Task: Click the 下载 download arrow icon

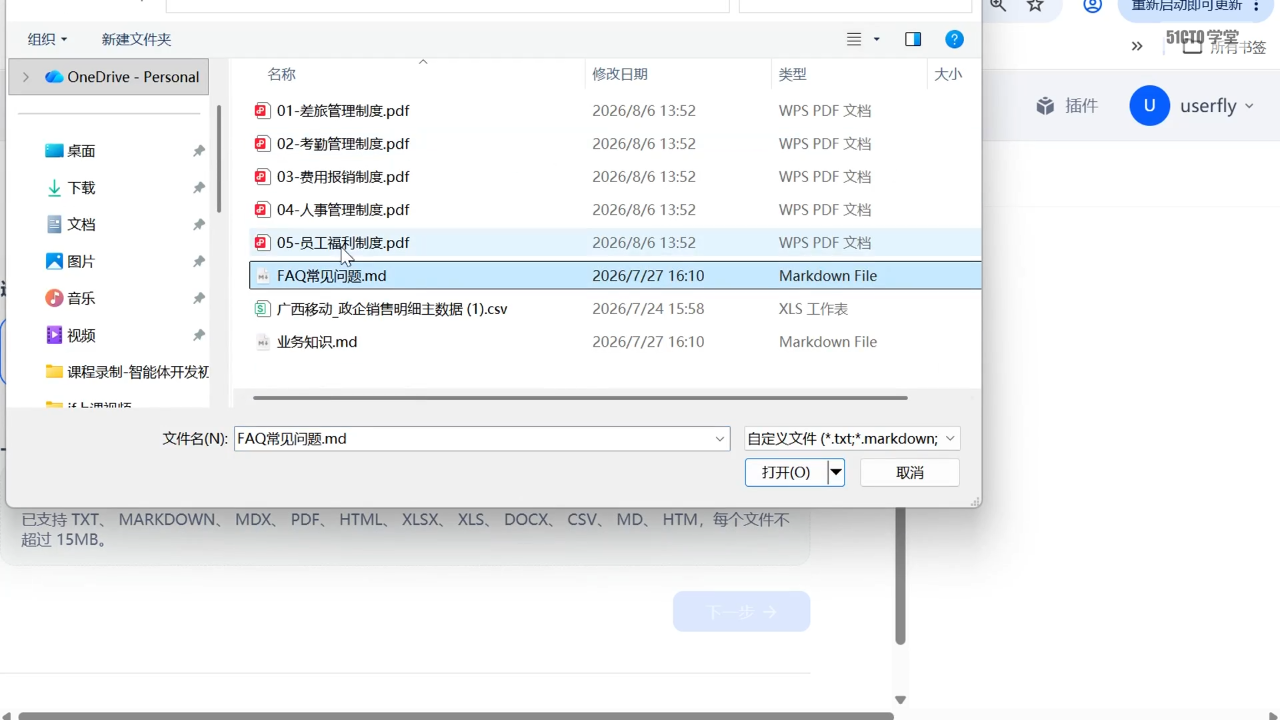Action: [54, 188]
